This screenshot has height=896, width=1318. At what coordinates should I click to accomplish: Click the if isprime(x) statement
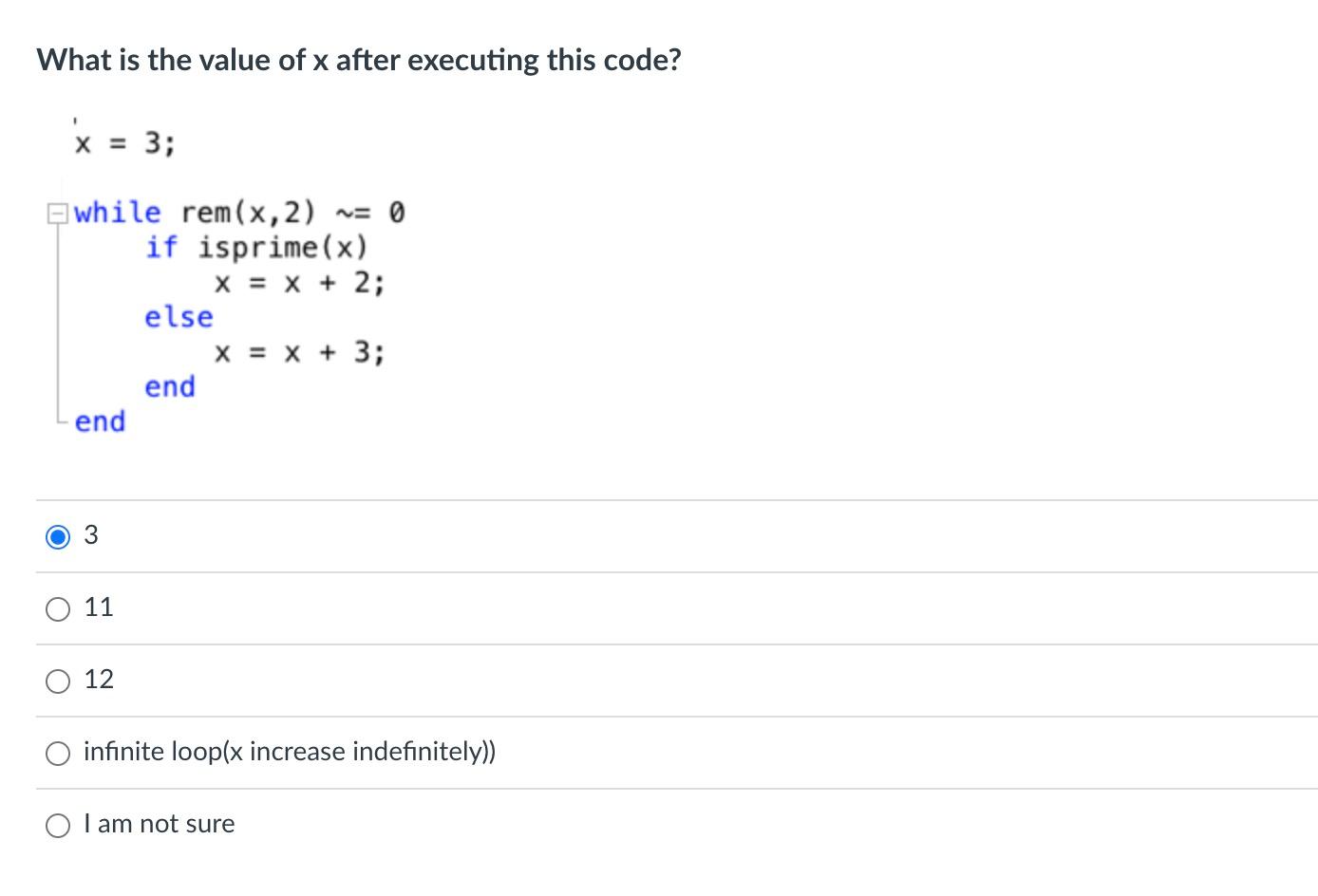[258, 248]
